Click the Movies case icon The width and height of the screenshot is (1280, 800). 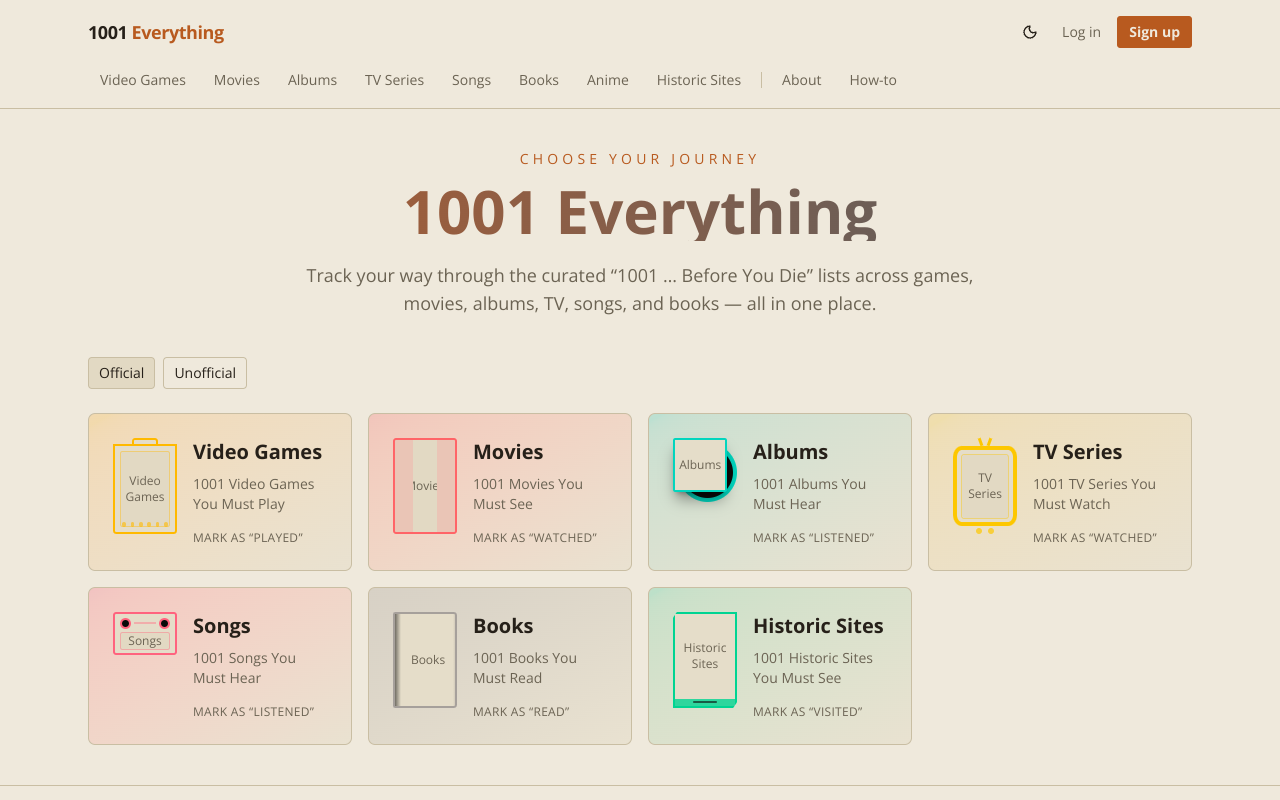(425, 486)
